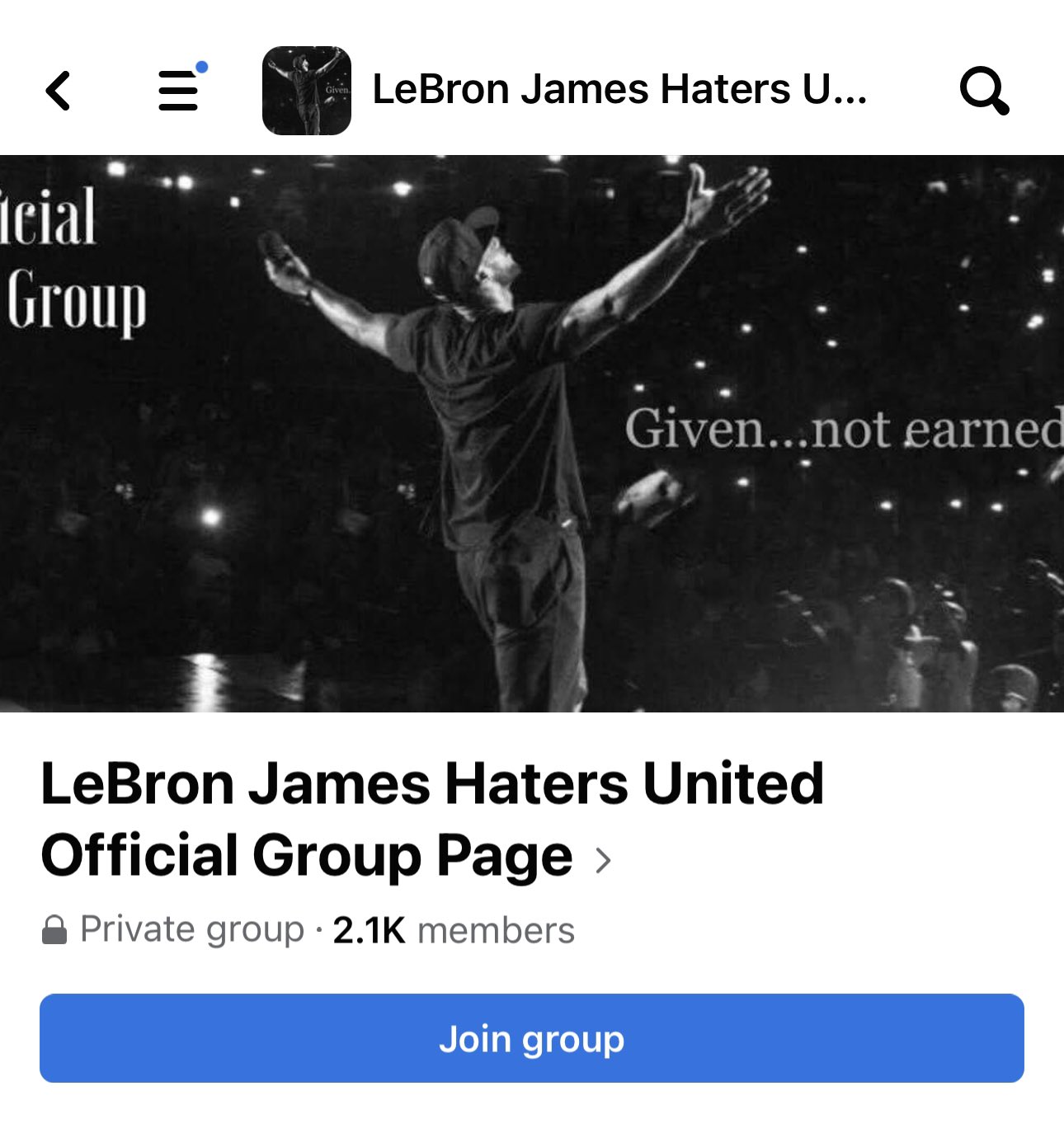This screenshot has width=1064, height=1133.
Task: Open the small group avatar in header
Action: tap(307, 91)
